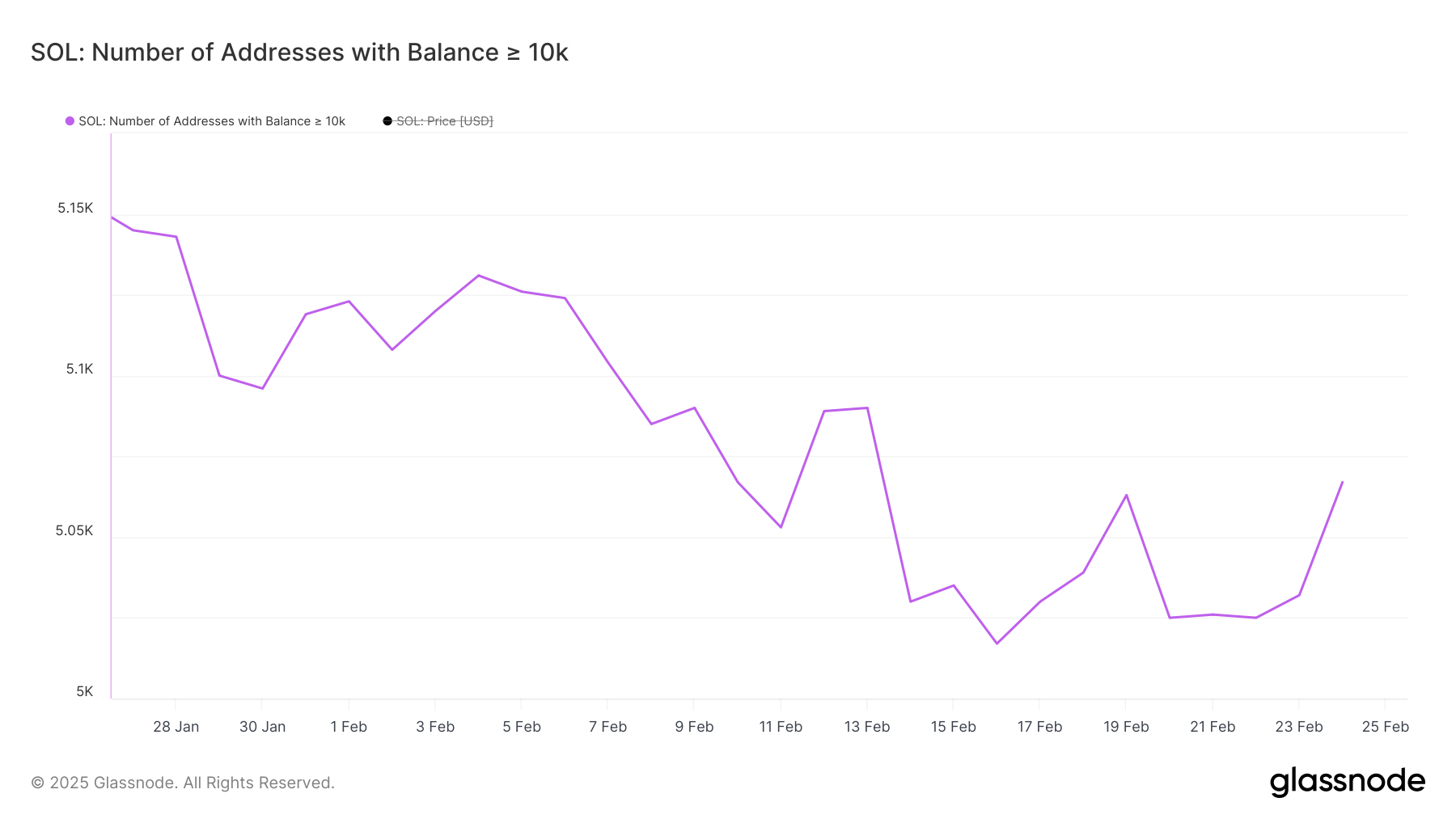Select the 5 Feb x-axis label
Screen dimensions: 1456x819
pyautogui.click(x=522, y=727)
